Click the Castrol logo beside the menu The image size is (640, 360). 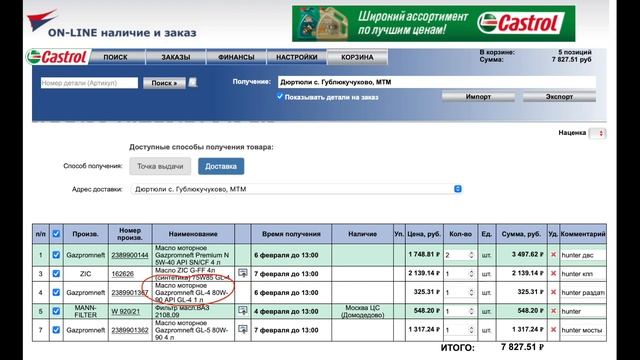[57, 57]
